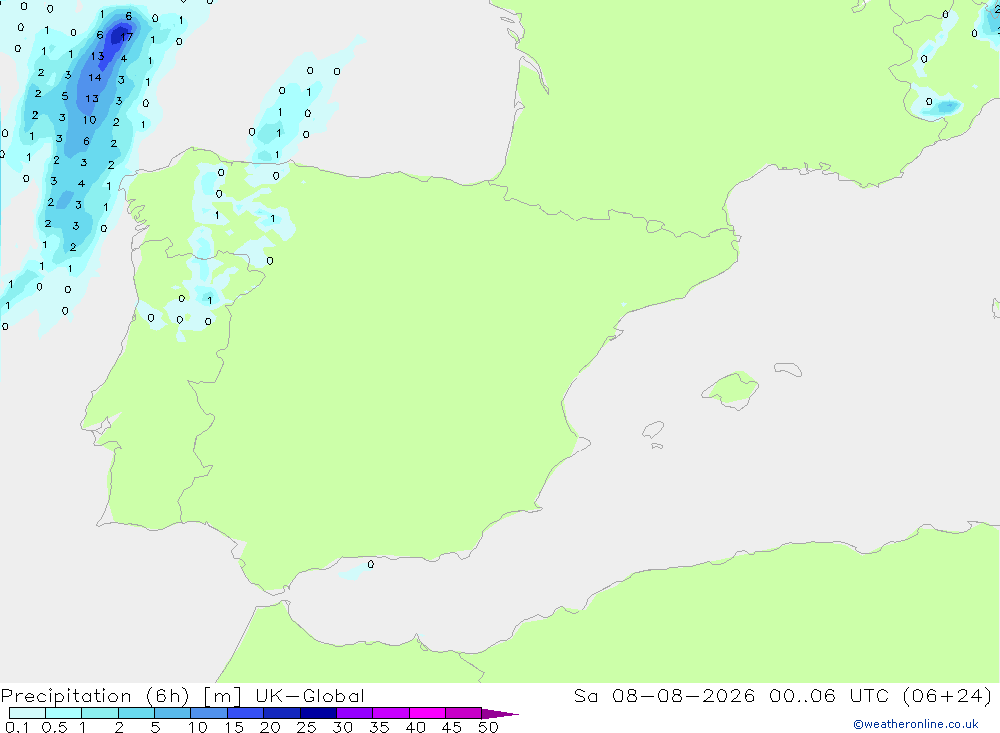Click the 25 legend scale label
The width and height of the screenshot is (1000, 733).
click(x=306, y=727)
